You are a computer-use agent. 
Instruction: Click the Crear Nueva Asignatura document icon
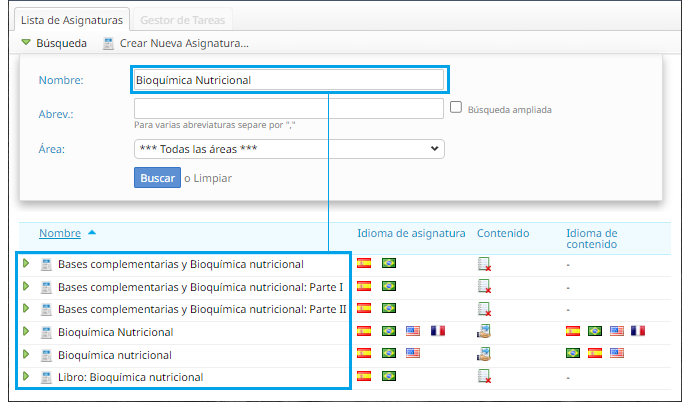[x=108, y=43]
